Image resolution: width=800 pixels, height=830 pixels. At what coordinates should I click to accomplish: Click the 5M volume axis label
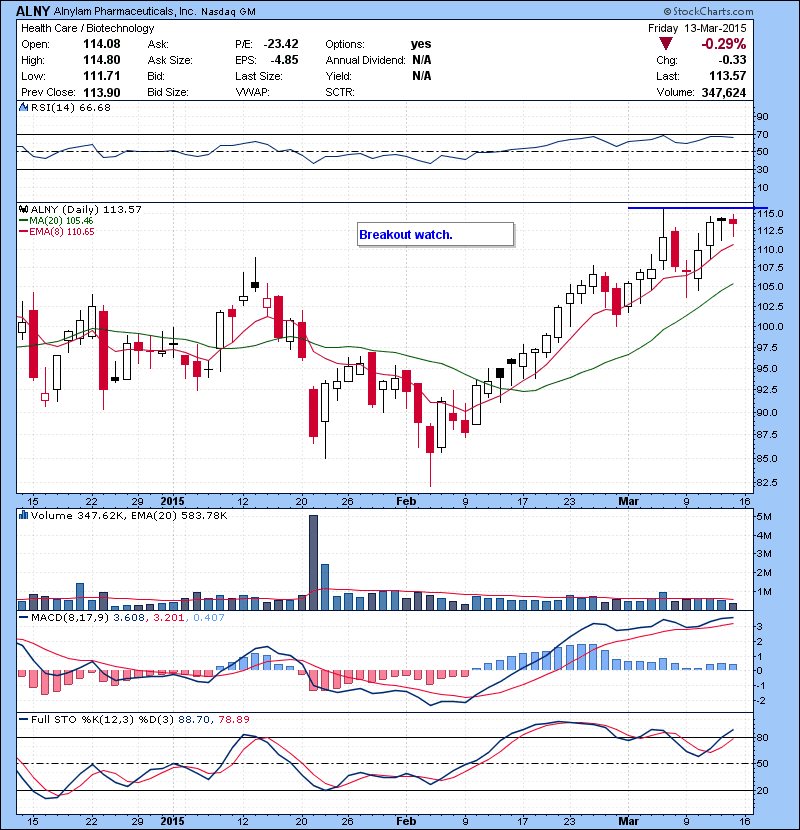tap(764, 517)
